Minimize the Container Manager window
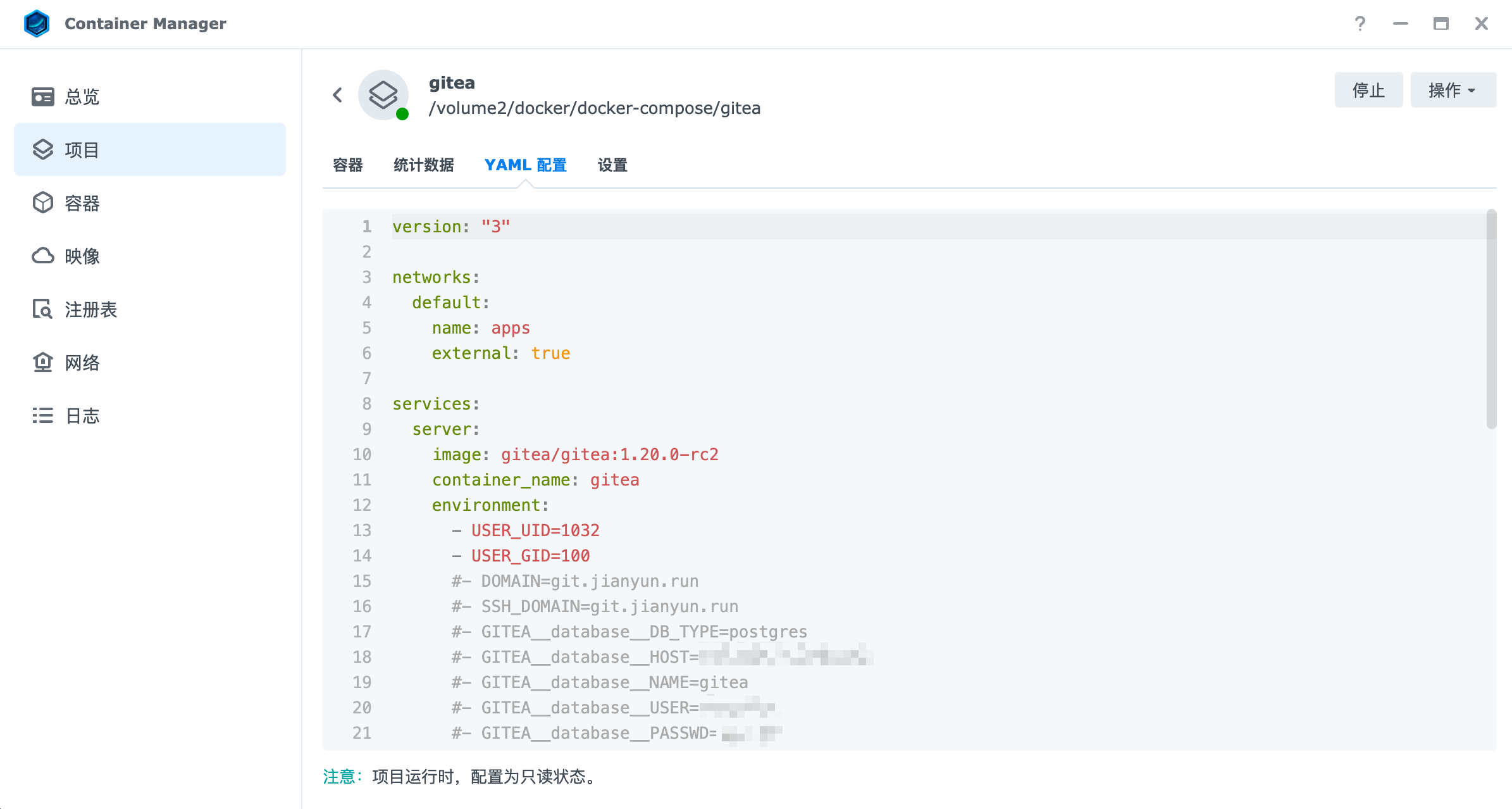 click(1400, 23)
